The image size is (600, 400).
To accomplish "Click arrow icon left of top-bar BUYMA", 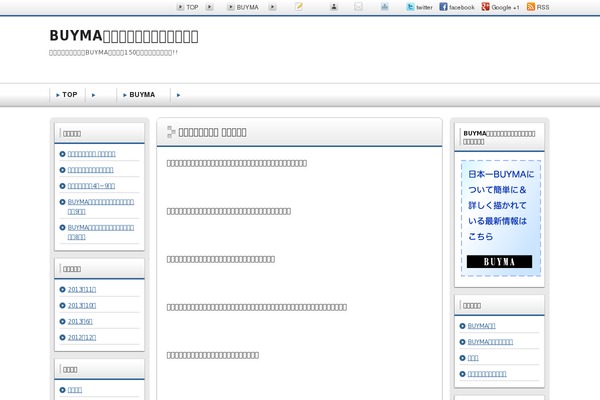I will pyautogui.click(x=231, y=7).
